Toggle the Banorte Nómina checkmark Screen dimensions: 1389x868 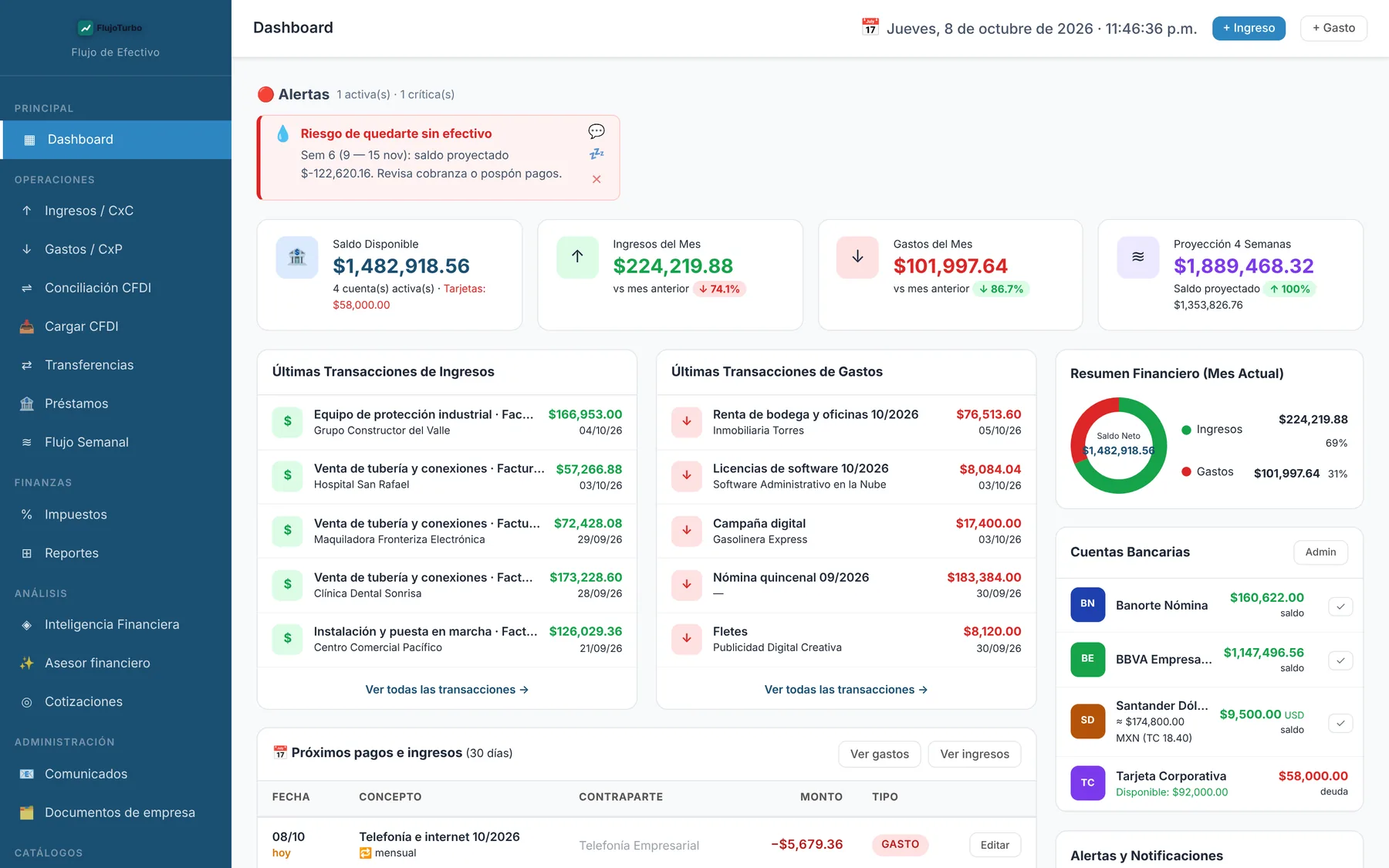click(x=1340, y=606)
